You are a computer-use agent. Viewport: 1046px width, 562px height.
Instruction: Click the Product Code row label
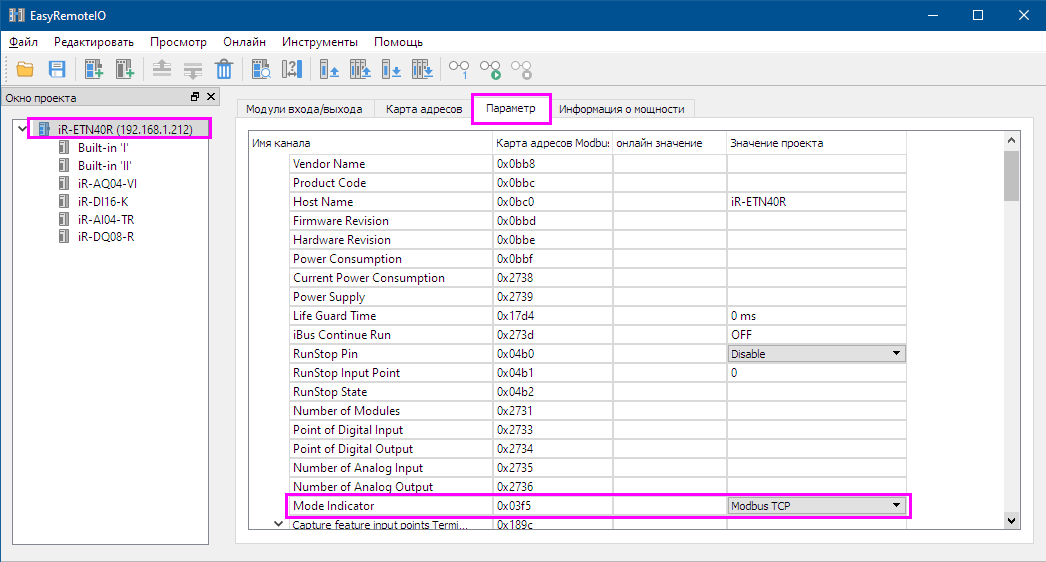click(330, 182)
